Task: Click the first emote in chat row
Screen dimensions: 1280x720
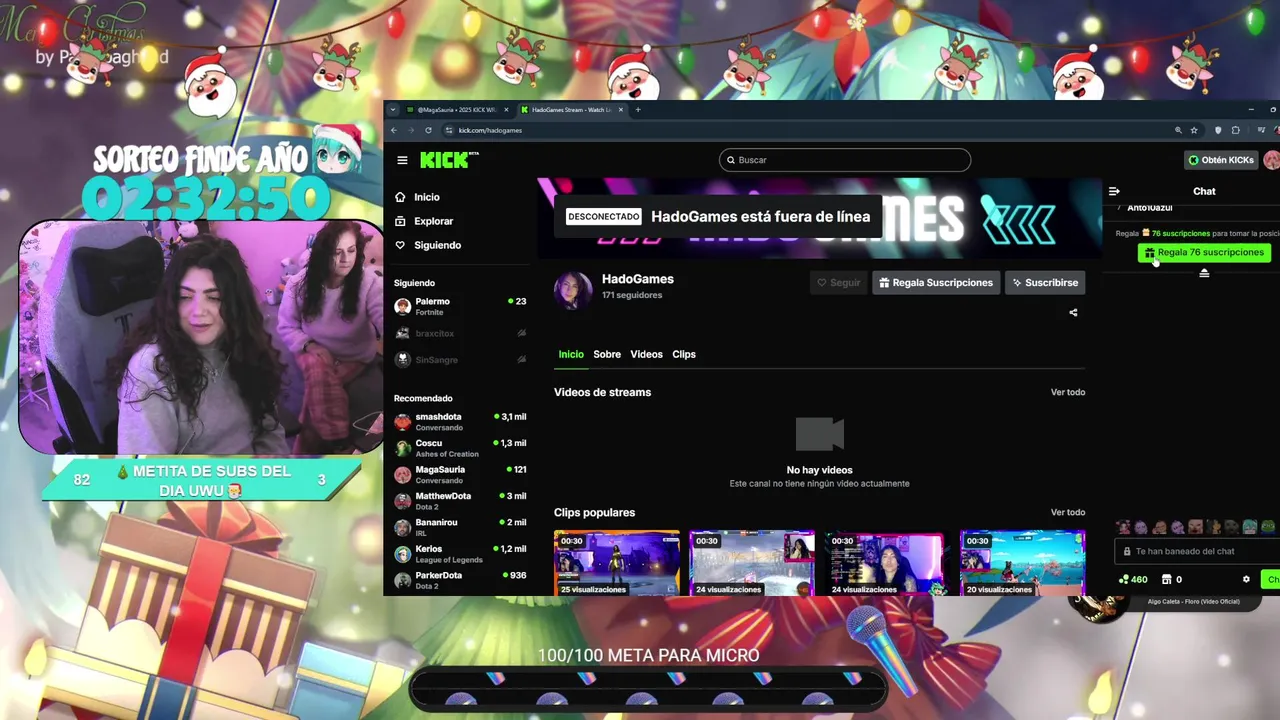Action: [1123, 527]
